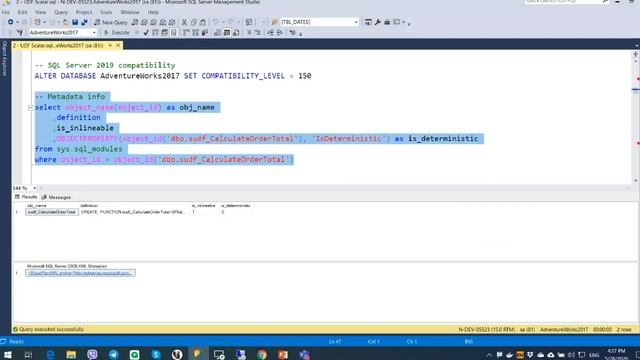640x360 pixels.
Task: Click the New Query button
Action: (111, 22)
